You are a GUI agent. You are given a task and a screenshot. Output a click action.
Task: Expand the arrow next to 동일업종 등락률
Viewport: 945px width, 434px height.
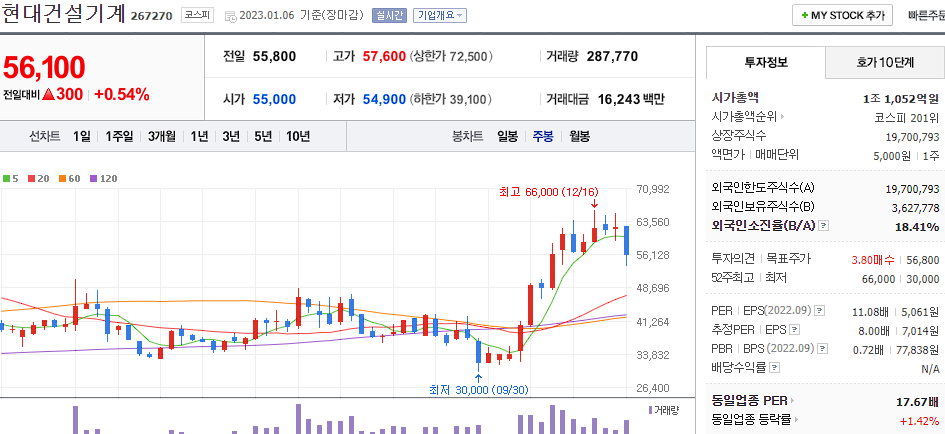click(797, 420)
